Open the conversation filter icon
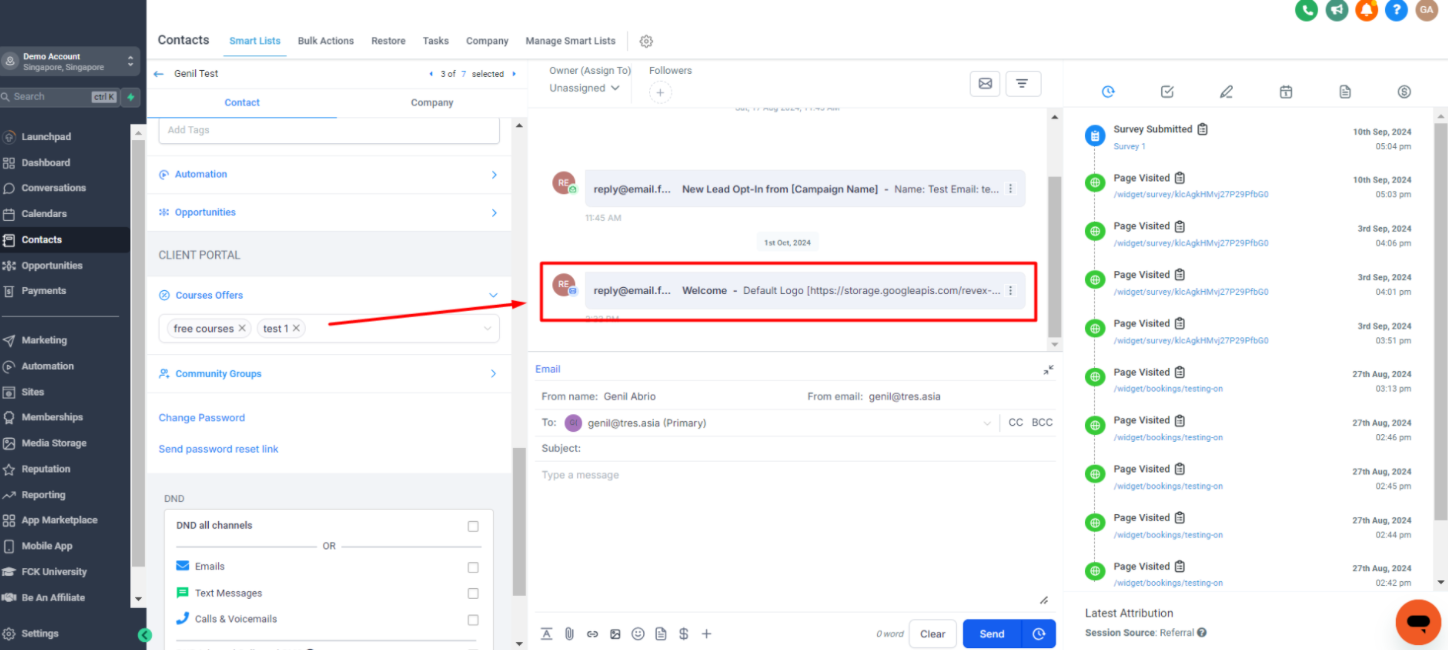This screenshot has height=650, width=1448. [1022, 84]
